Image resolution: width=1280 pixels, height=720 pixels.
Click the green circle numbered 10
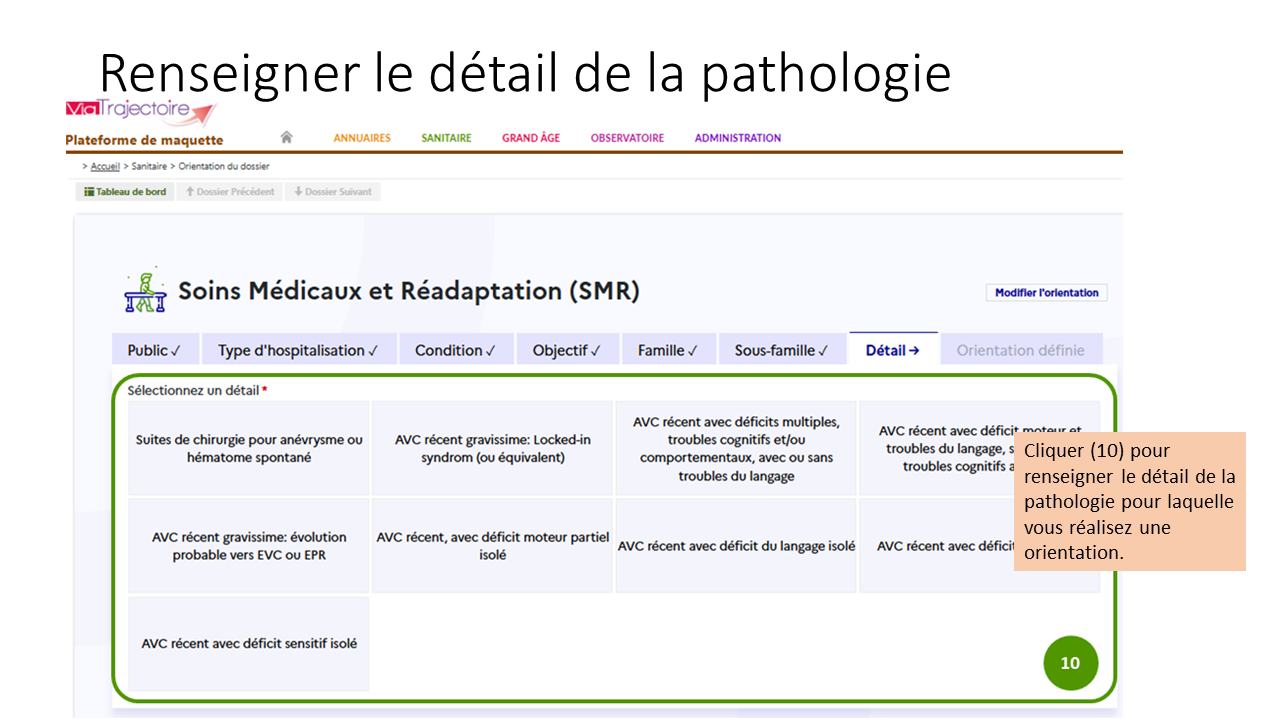tap(1070, 663)
